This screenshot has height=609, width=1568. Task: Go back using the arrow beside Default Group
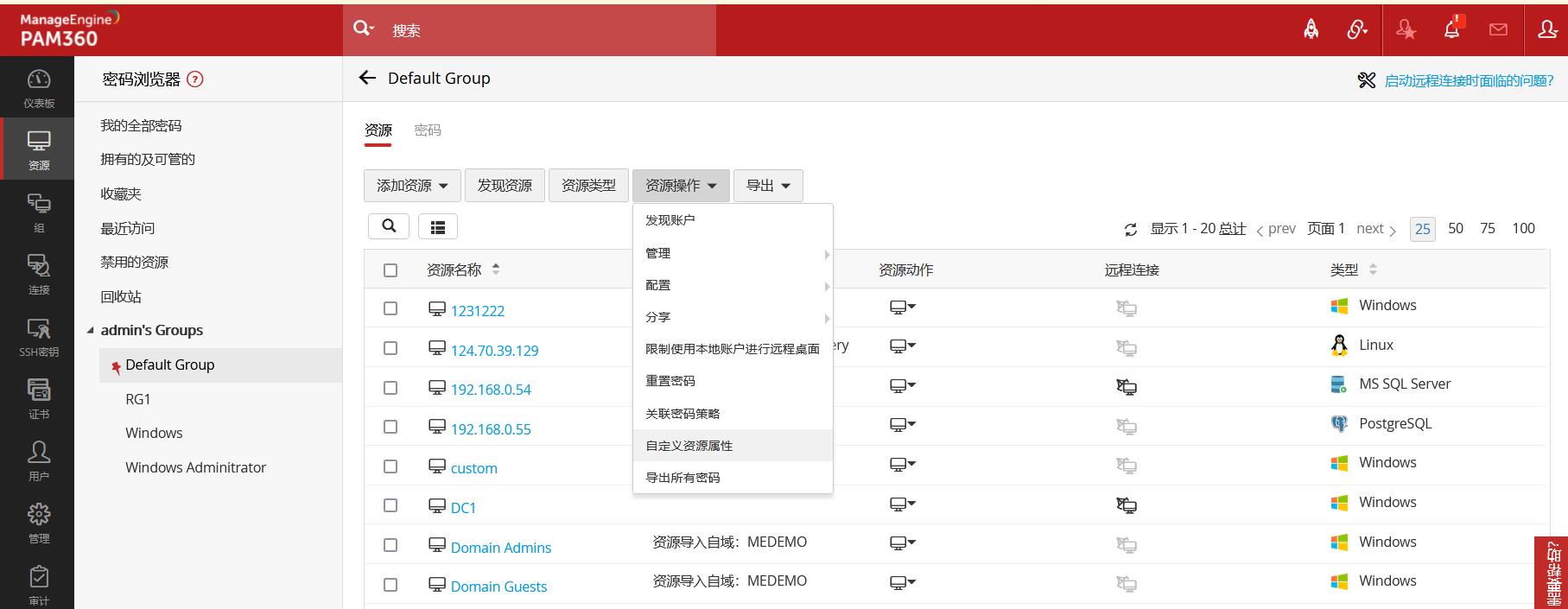click(x=367, y=78)
